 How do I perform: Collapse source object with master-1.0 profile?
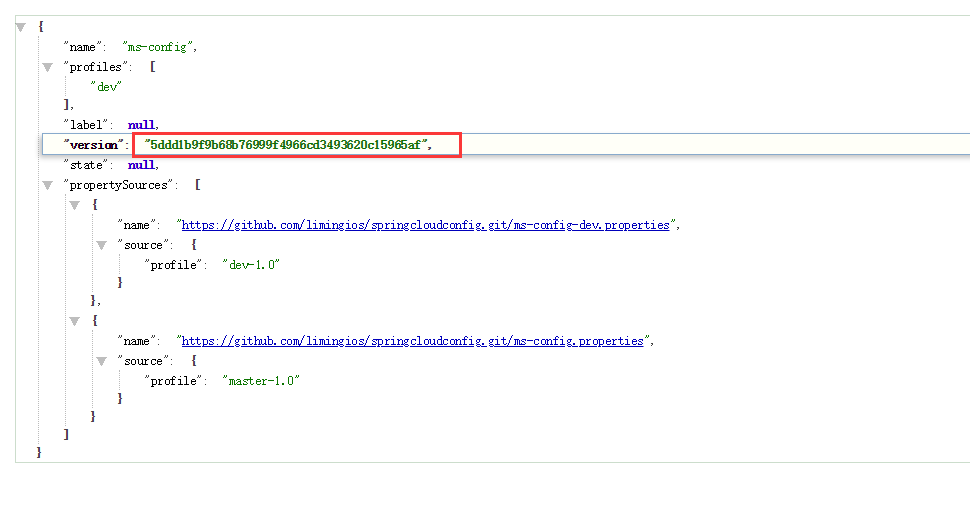coord(102,361)
